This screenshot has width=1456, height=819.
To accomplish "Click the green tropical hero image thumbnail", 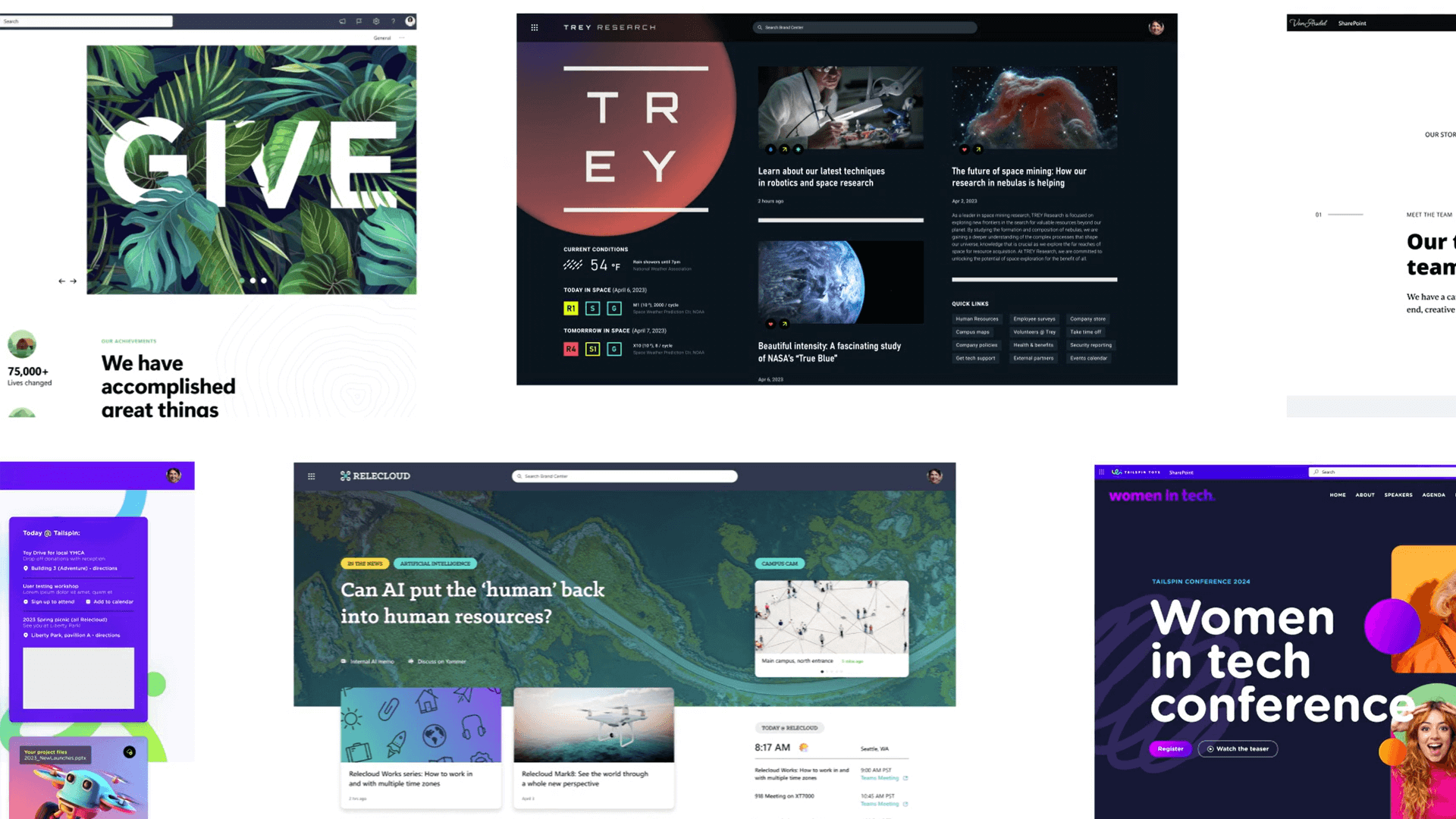I will (x=250, y=170).
